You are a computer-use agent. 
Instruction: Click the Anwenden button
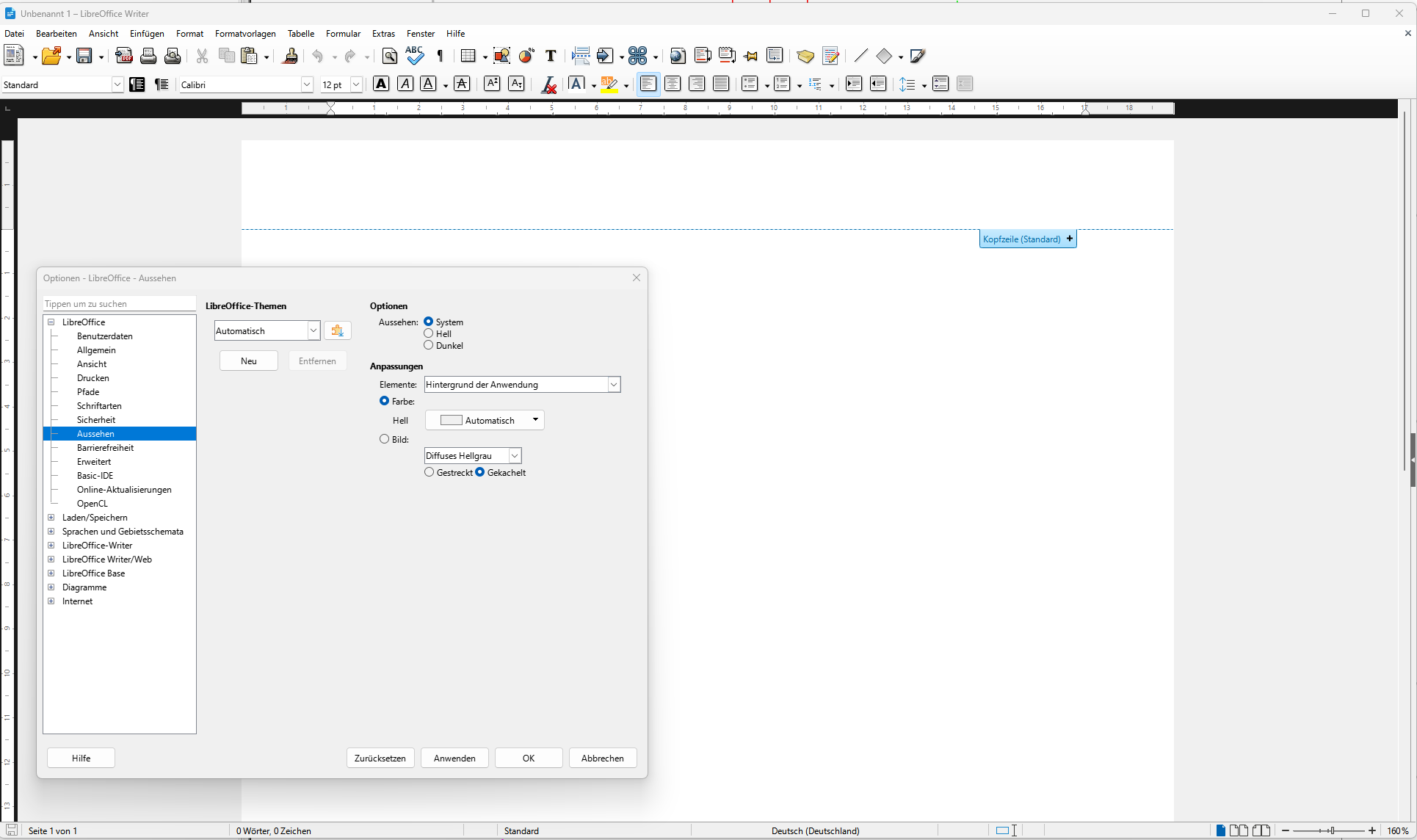tap(454, 758)
